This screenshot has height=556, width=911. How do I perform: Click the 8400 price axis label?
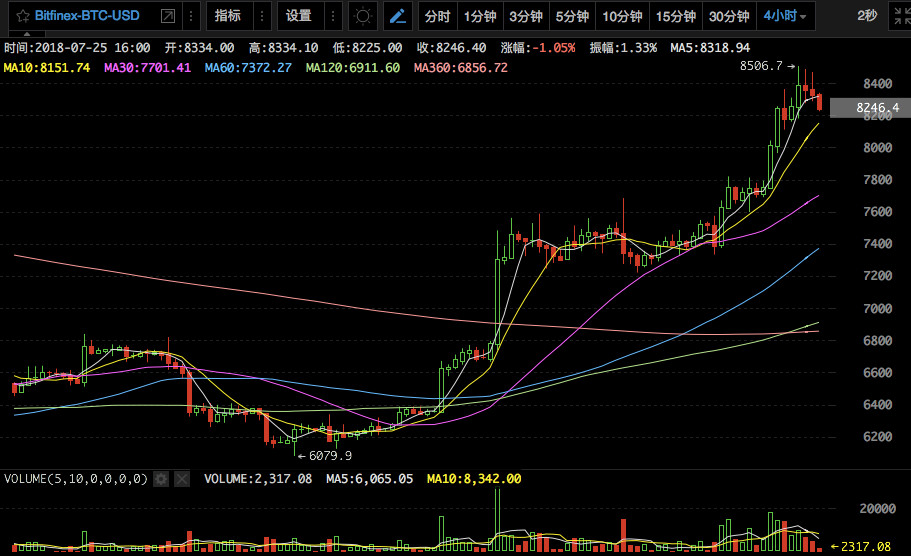877,84
